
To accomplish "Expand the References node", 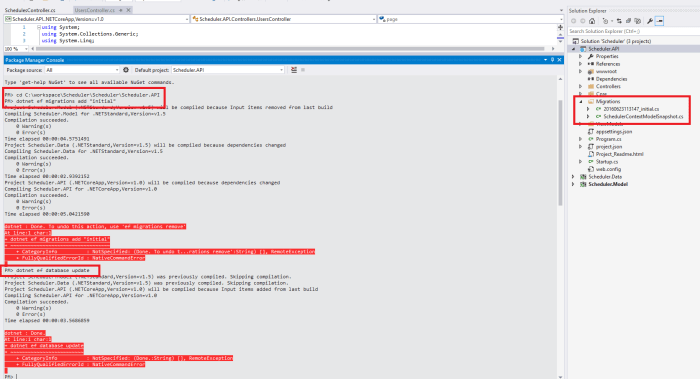I will point(580,64).
